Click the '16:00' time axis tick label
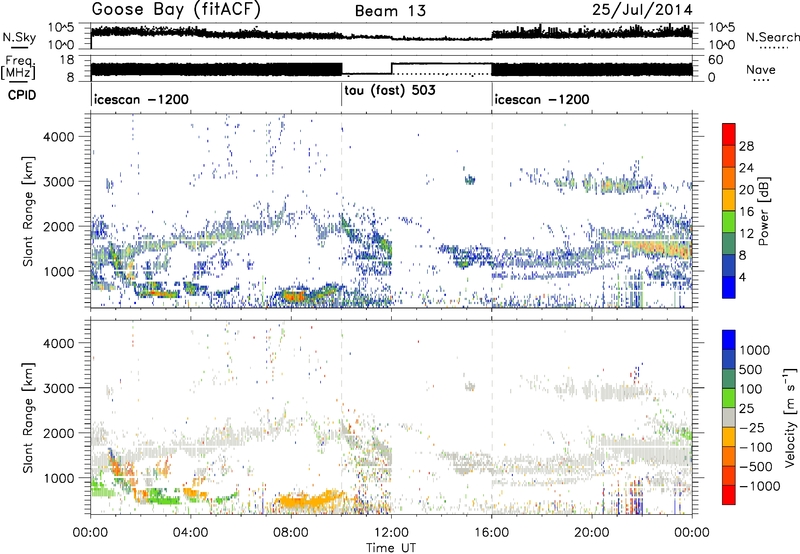The image size is (800, 554). point(491,533)
